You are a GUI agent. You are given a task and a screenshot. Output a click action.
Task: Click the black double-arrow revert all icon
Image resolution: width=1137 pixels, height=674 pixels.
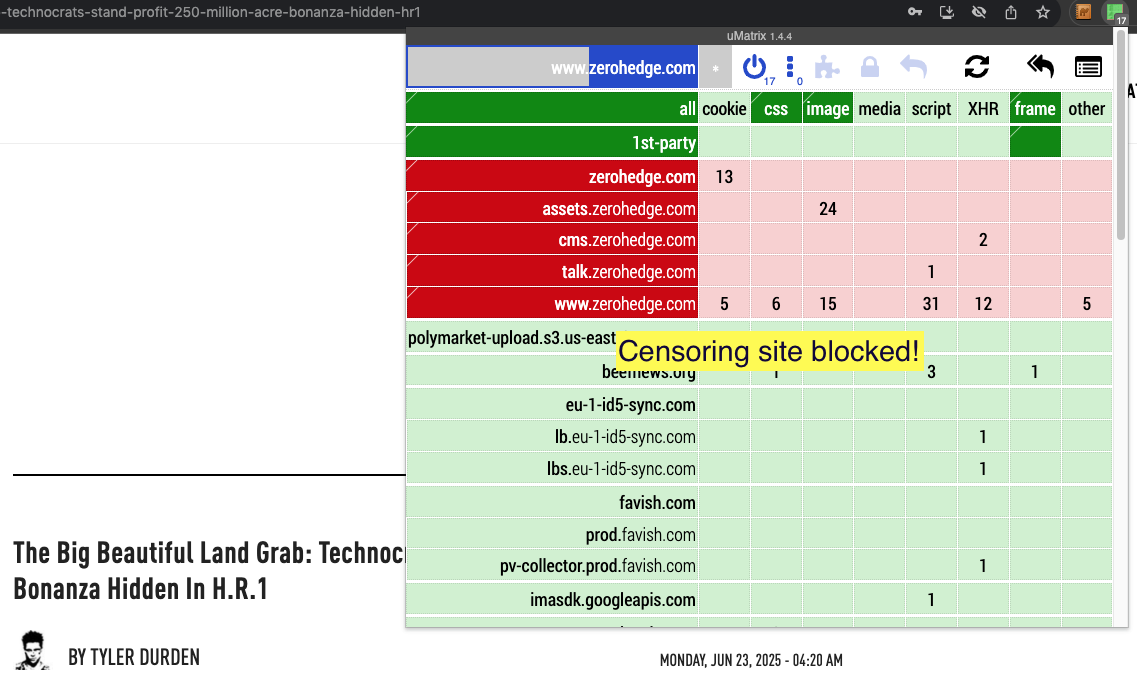click(1040, 67)
